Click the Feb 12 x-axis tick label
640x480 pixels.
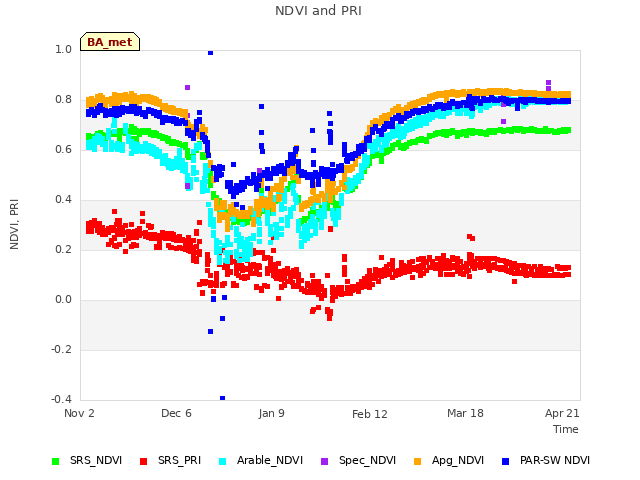click(x=370, y=414)
